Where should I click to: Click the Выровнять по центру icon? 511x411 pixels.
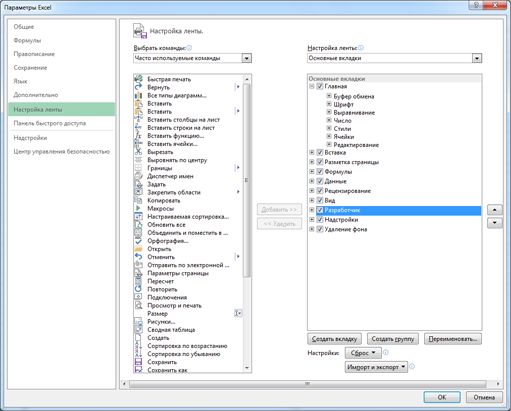pyautogui.click(x=138, y=160)
